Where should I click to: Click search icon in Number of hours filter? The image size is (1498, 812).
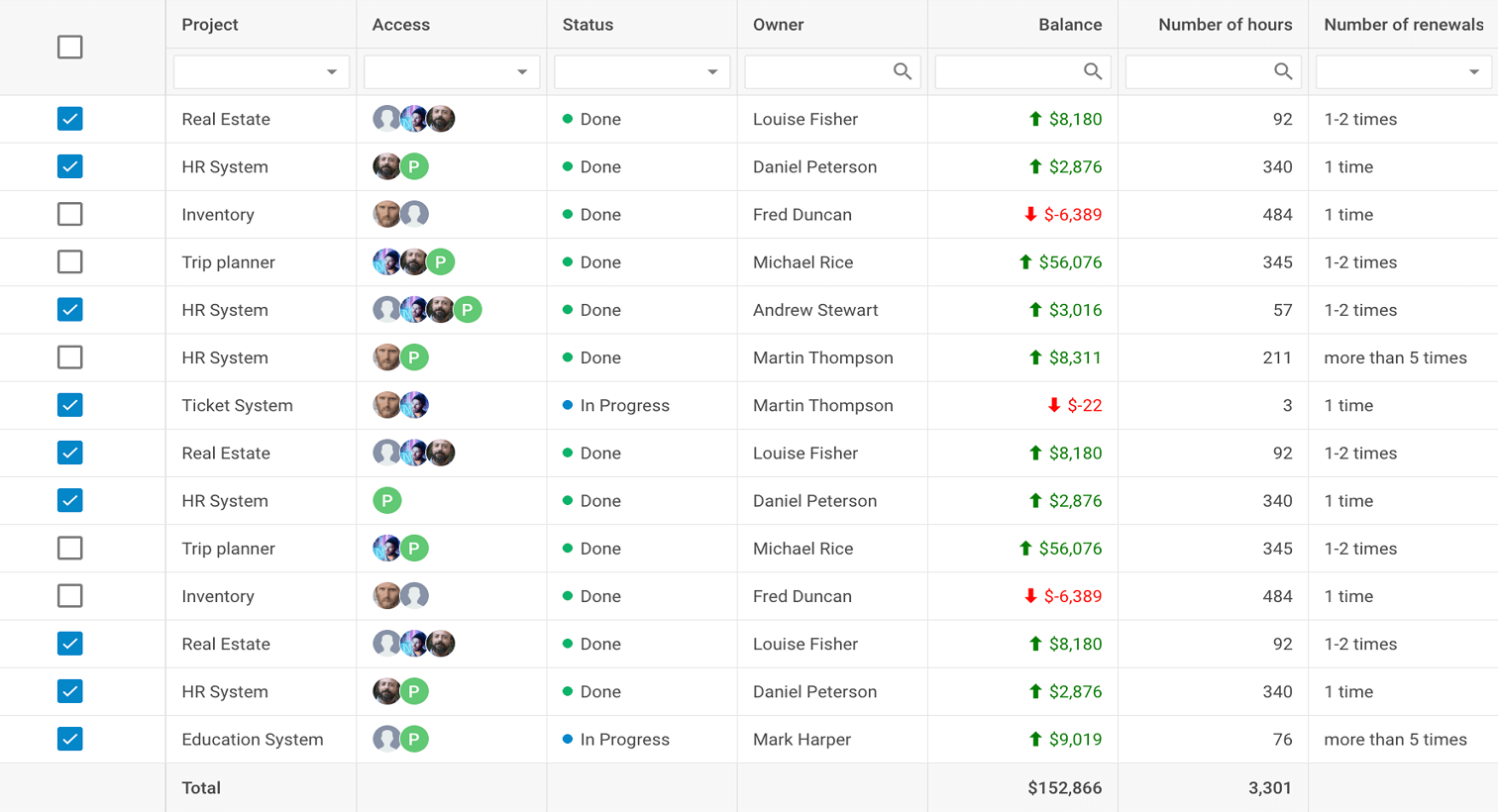(1282, 71)
